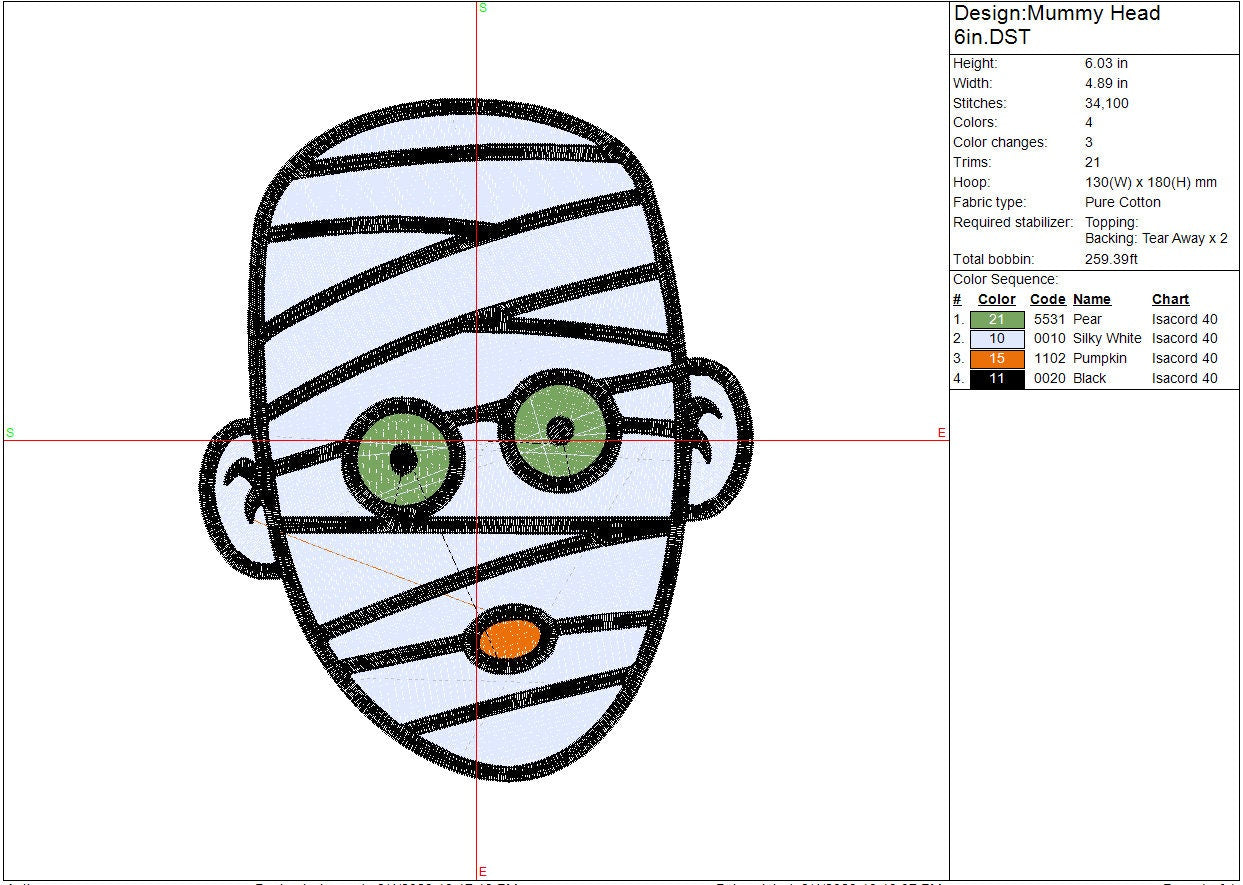Click the Code column header
1243x885 pixels.
(1047, 299)
